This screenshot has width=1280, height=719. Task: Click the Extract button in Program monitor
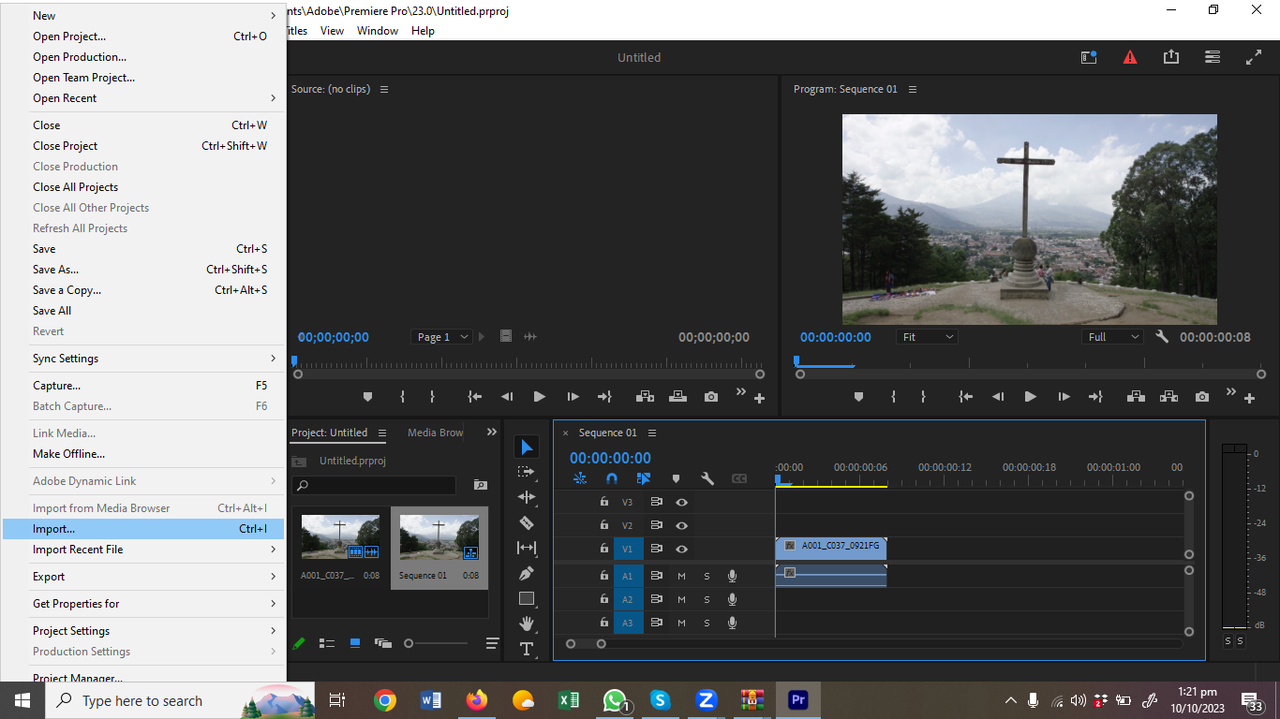click(1169, 397)
